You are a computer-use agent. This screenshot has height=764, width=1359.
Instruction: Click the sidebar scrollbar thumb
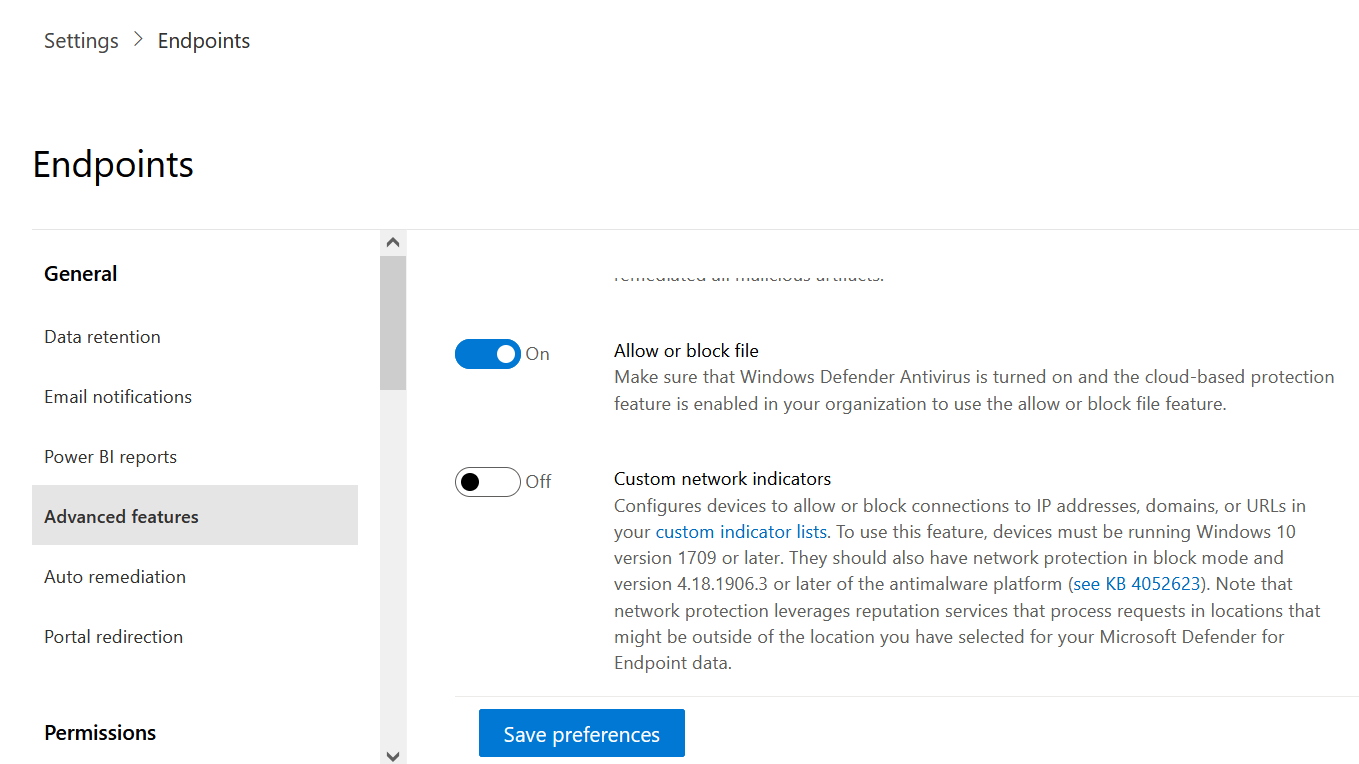click(393, 322)
